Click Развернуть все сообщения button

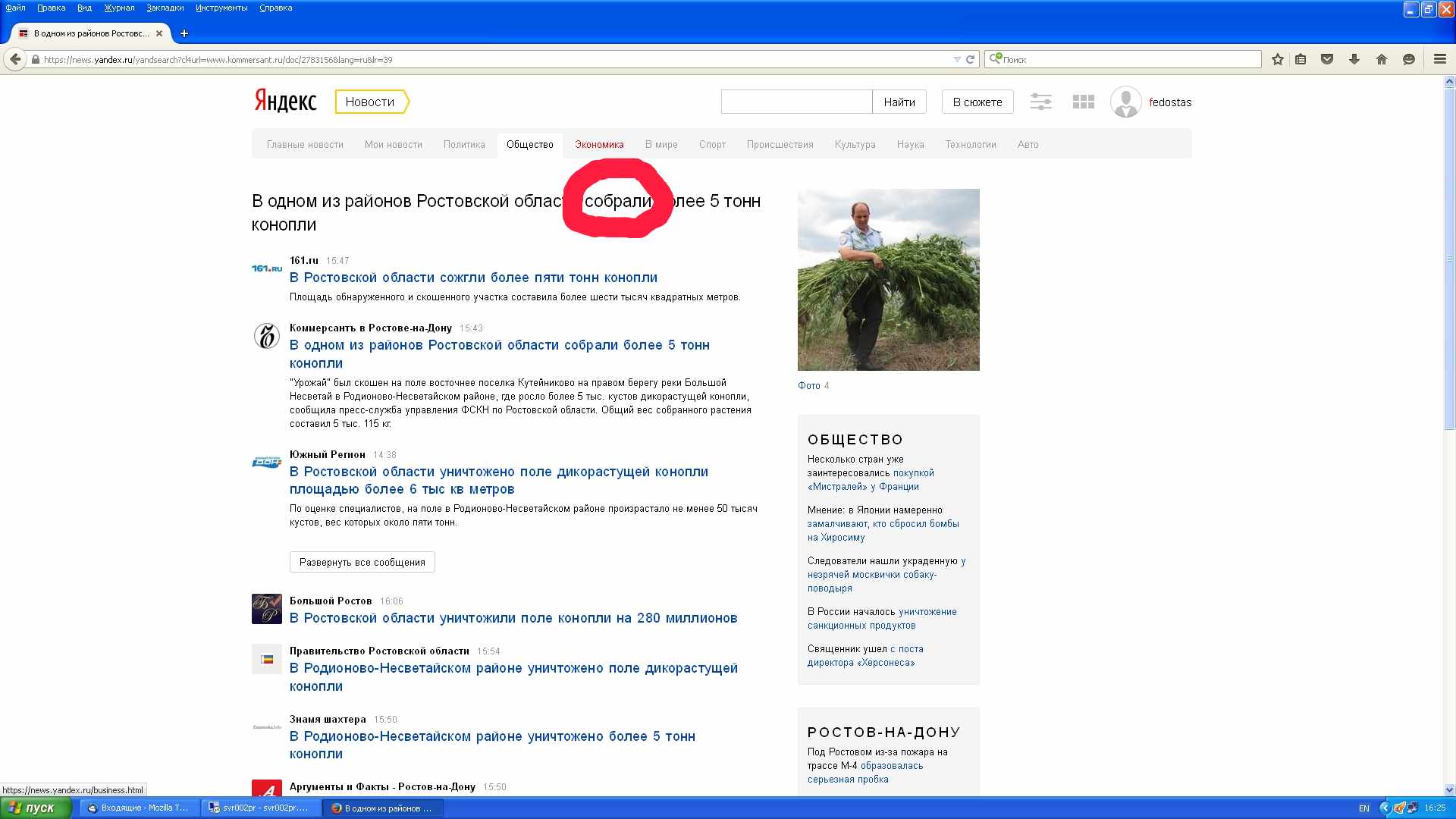tap(362, 562)
